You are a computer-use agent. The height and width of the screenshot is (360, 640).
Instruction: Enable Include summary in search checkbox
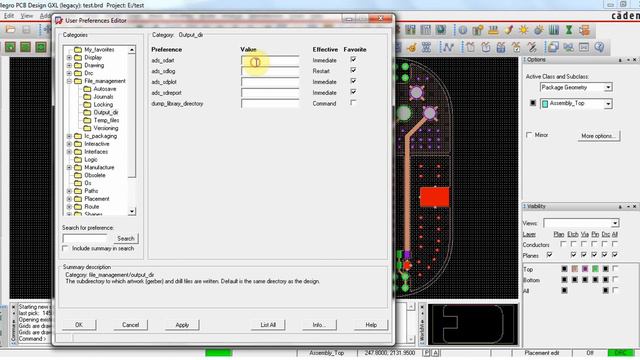(65, 248)
